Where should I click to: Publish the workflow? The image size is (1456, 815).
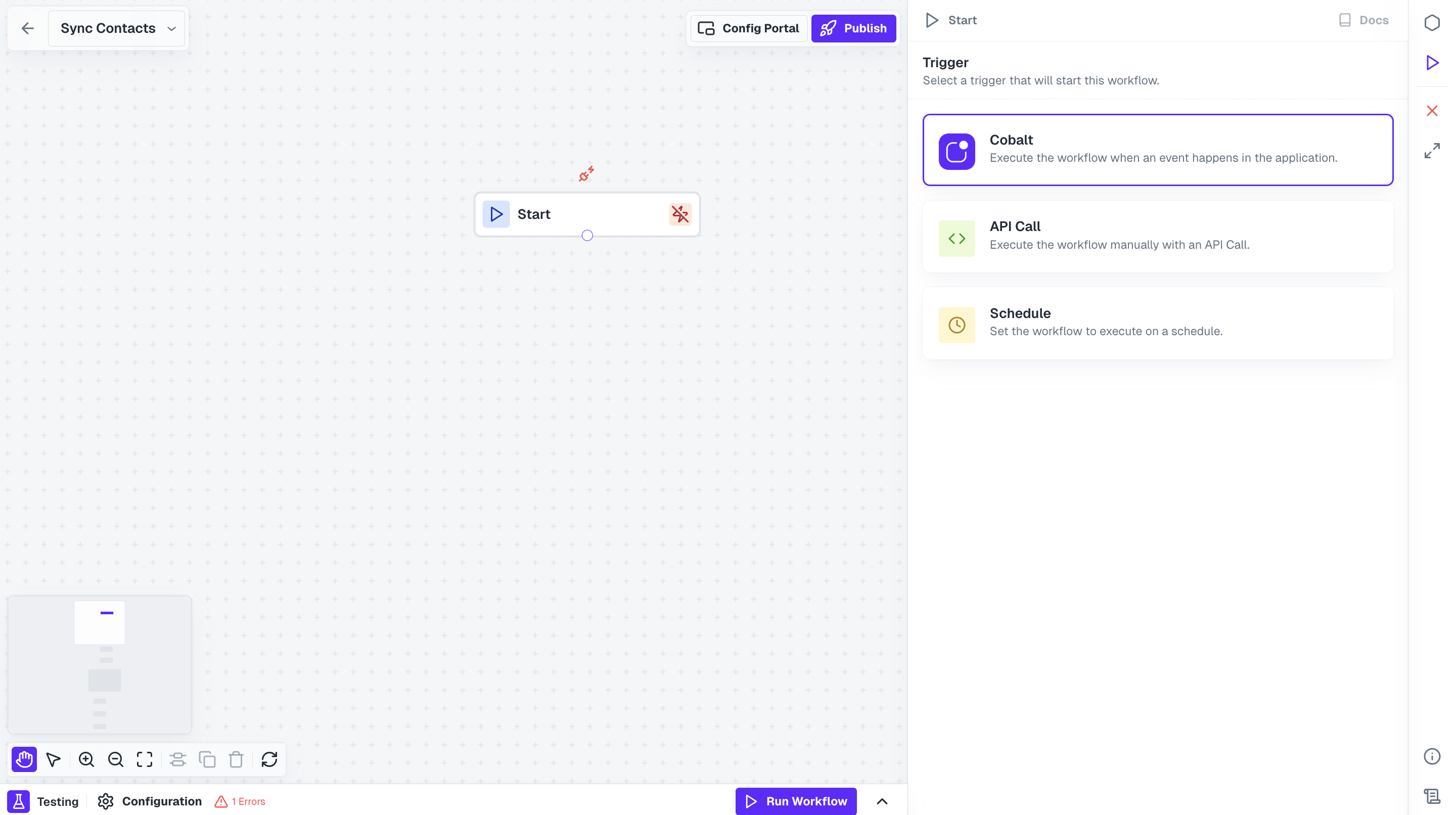pos(853,28)
